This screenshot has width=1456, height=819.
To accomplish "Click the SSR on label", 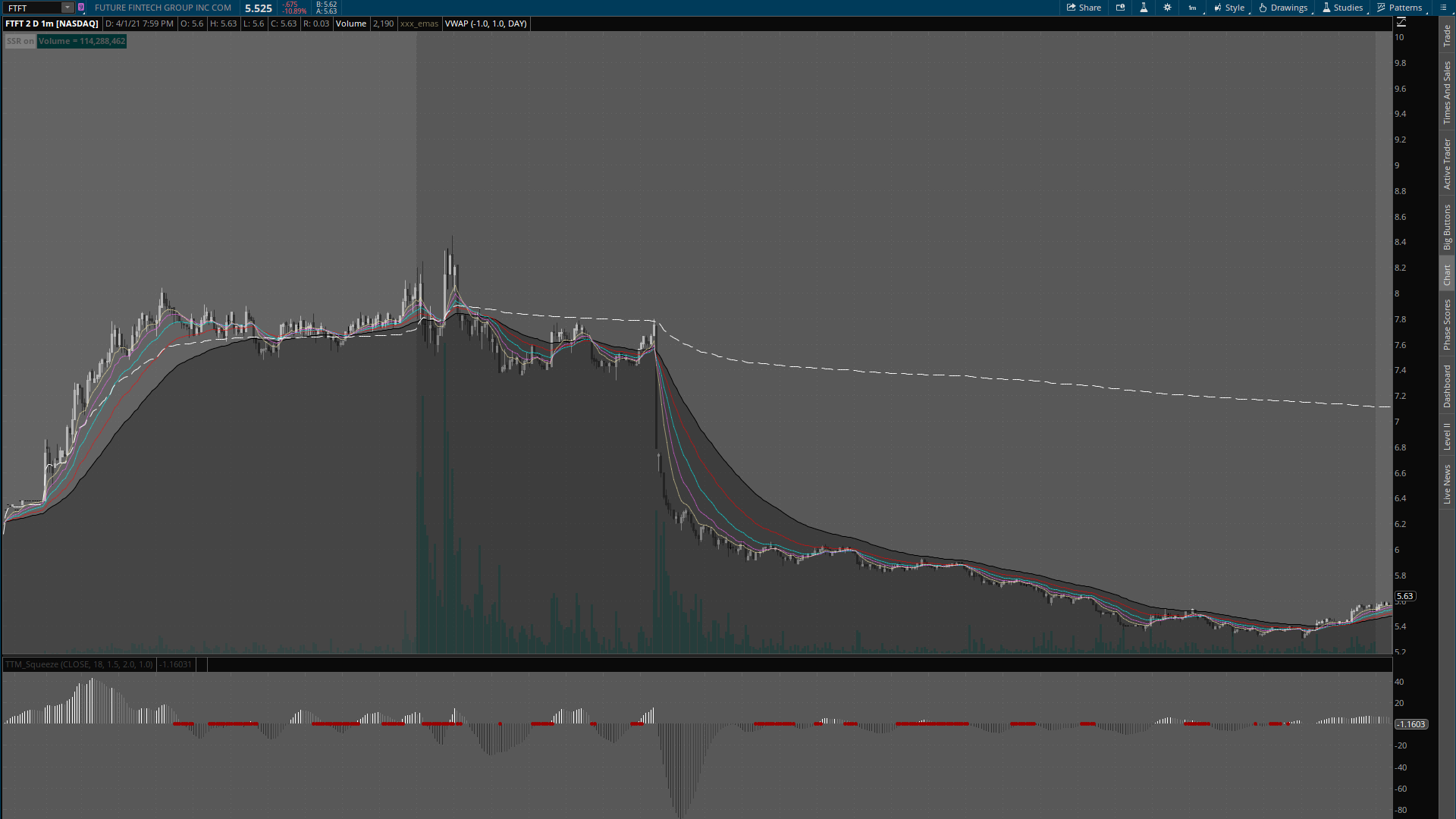I will (20, 41).
